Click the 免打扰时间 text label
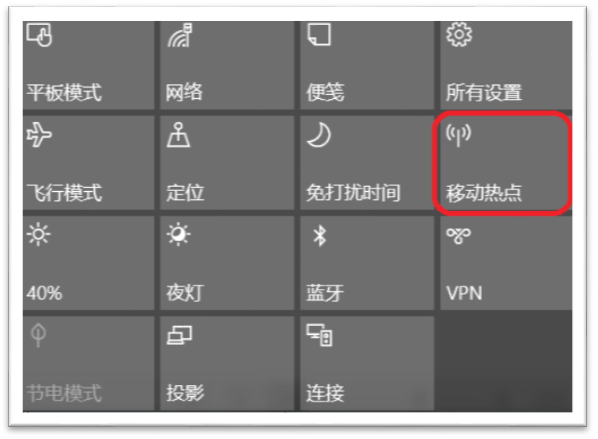Image resolution: width=598 pixels, height=439 pixels. (353, 193)
